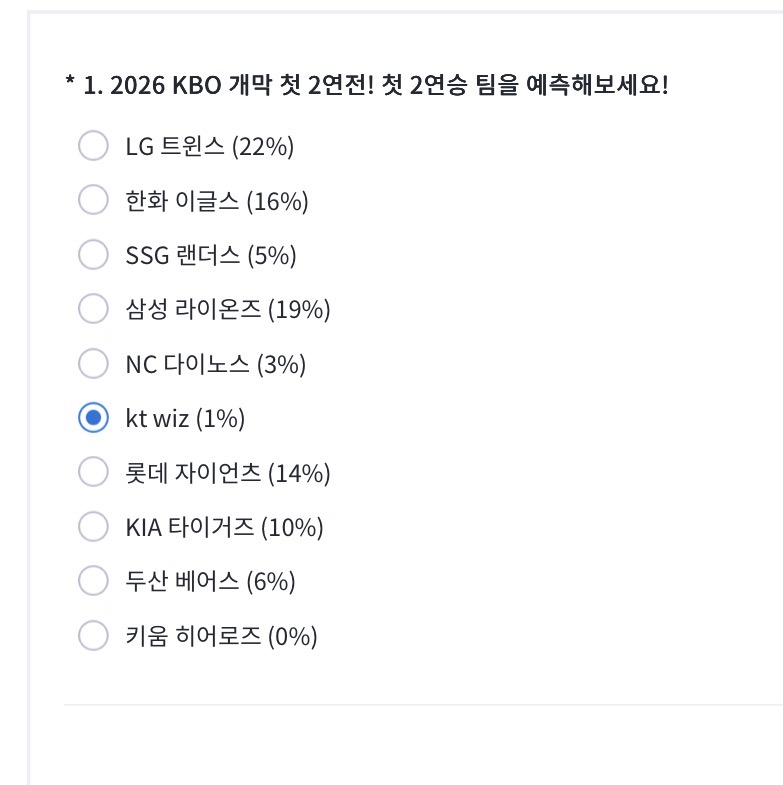Choose the 한화 이글스 radio button
This screenshot has height=785, width=783.
click(93, 201)
